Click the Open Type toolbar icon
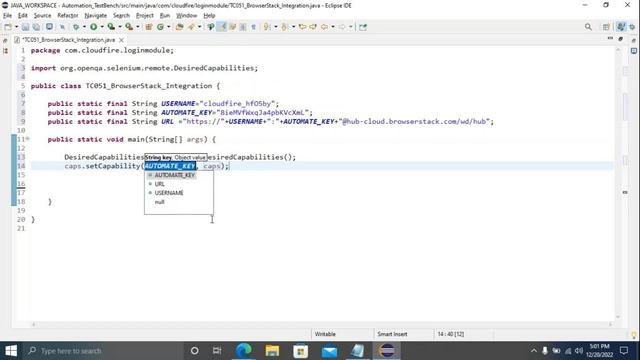 [180, 27]
